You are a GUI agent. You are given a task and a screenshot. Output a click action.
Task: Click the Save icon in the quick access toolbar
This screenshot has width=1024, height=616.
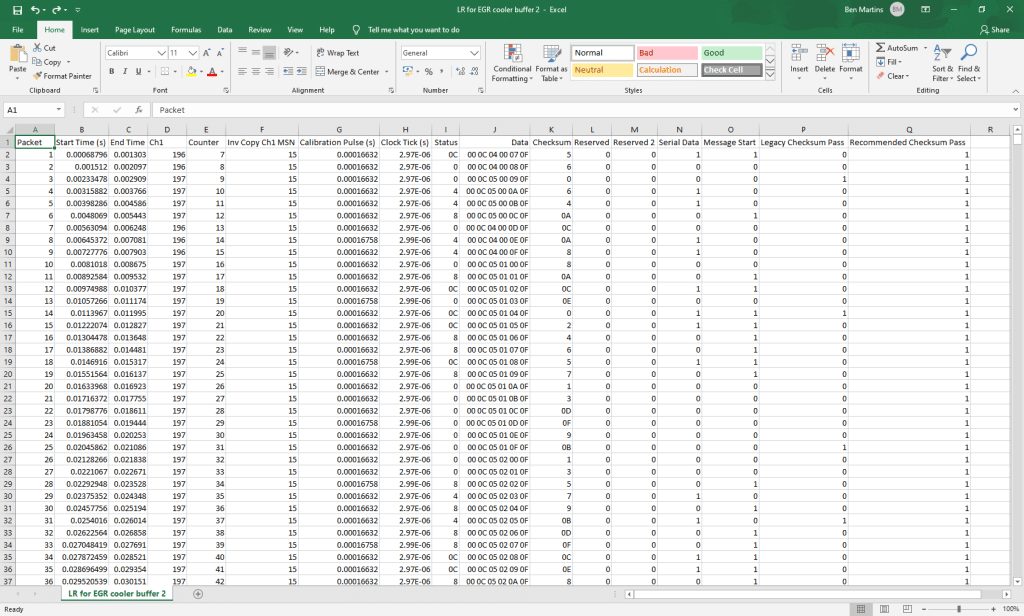pyautogui.click(x=17, y=10)
